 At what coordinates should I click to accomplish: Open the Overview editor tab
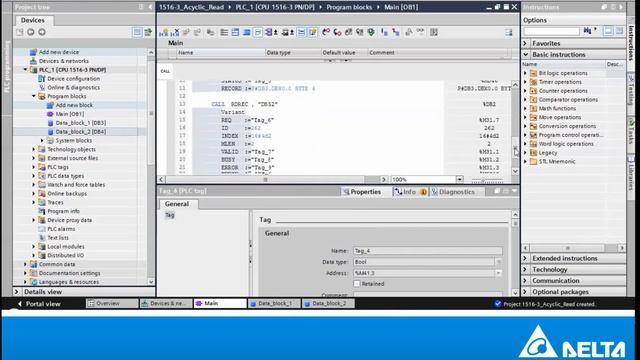point(111,304)
